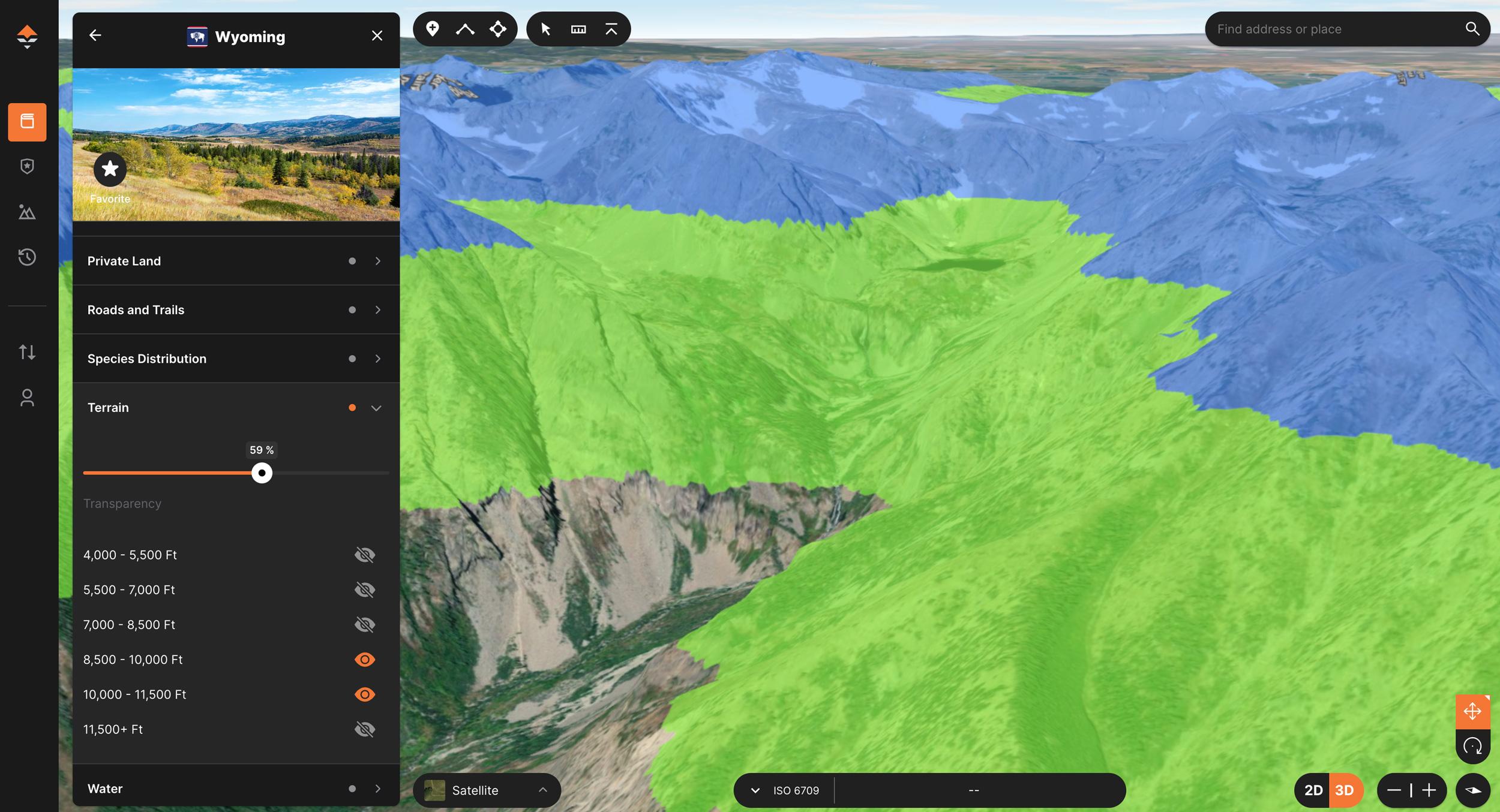Screen dimensions: 1500x812
Task: Select the Area shape tool
Action: pyautogui.click(x=498, y=28)
